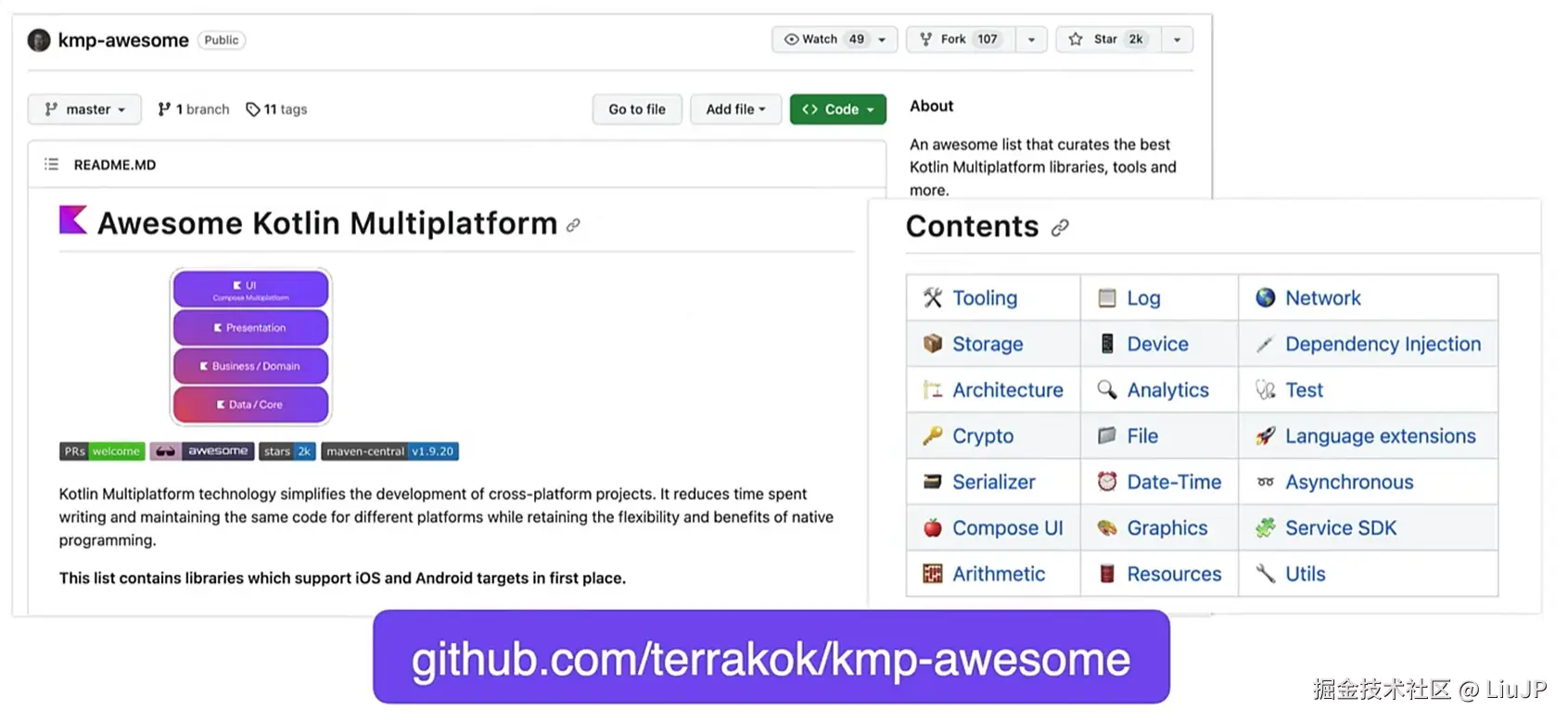Click the Architecture crane icon
Viewport: 1568px width, 723px height.
[933, 390]
